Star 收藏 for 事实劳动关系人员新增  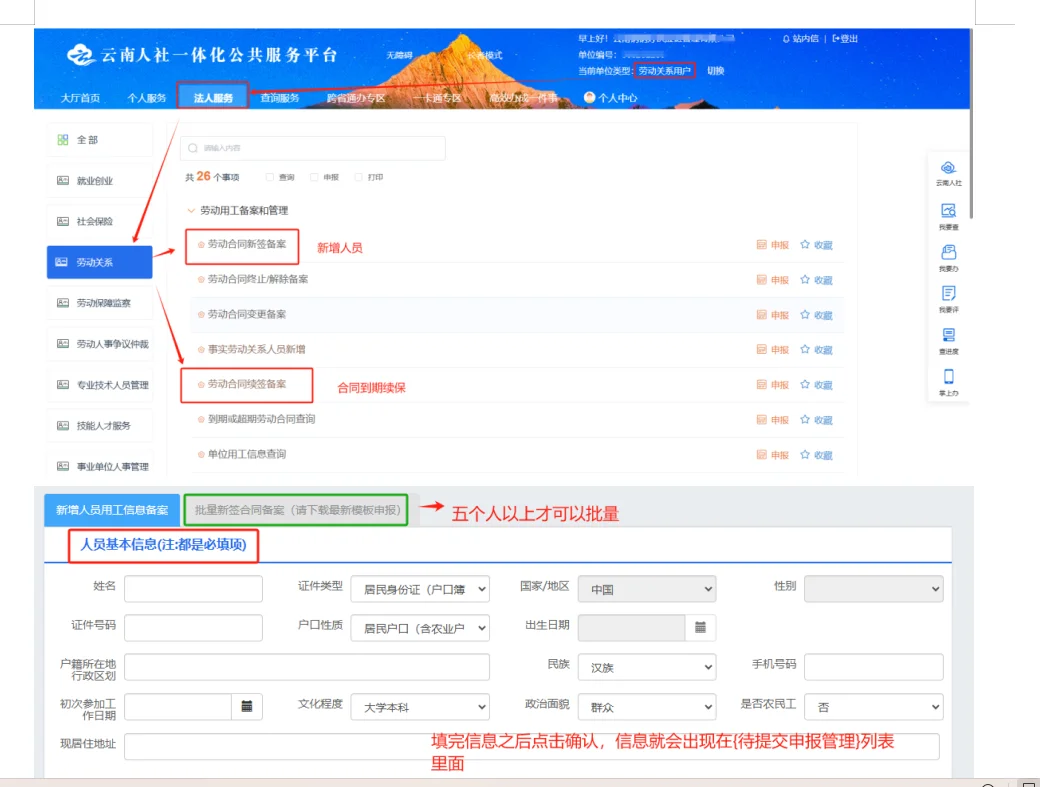point(816,349)
